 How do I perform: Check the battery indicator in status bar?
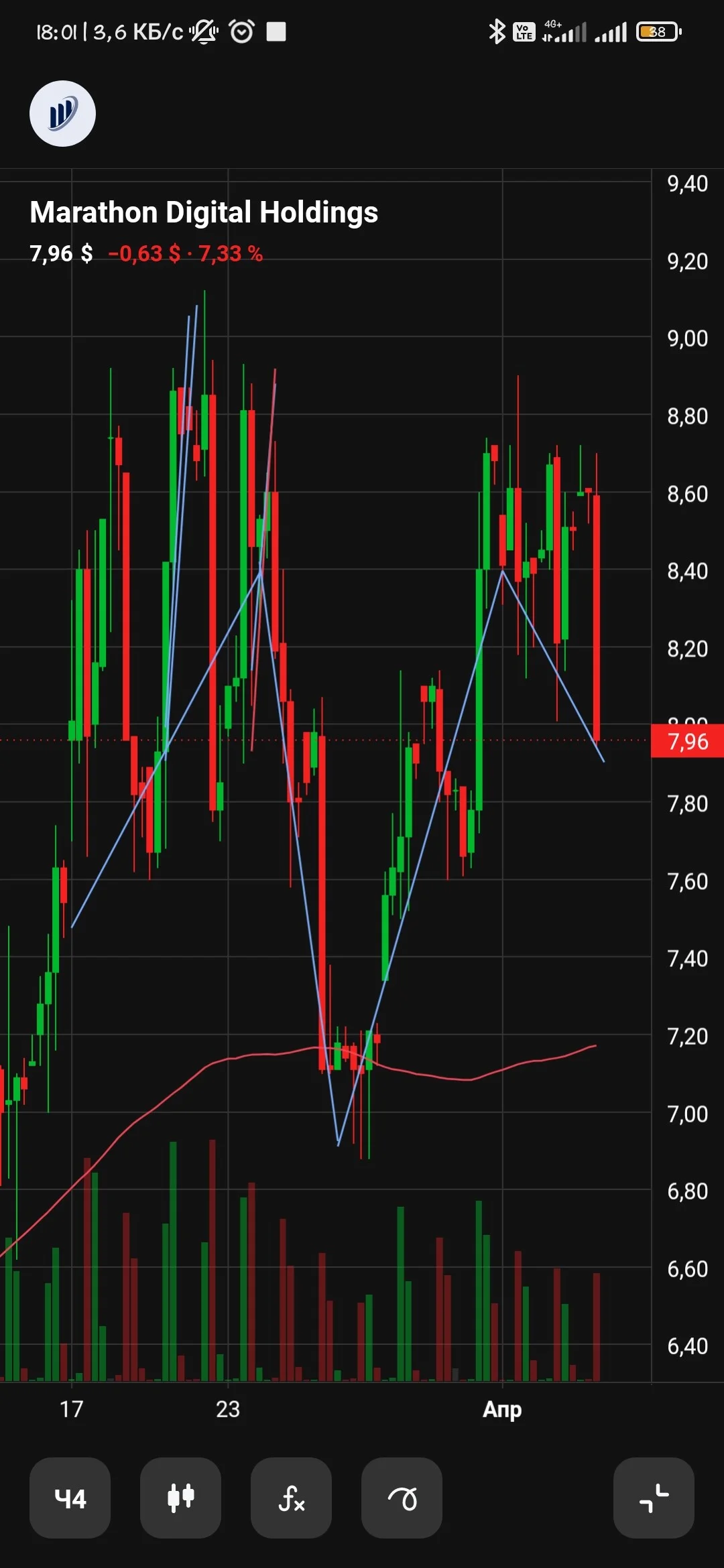pos(659,31)
